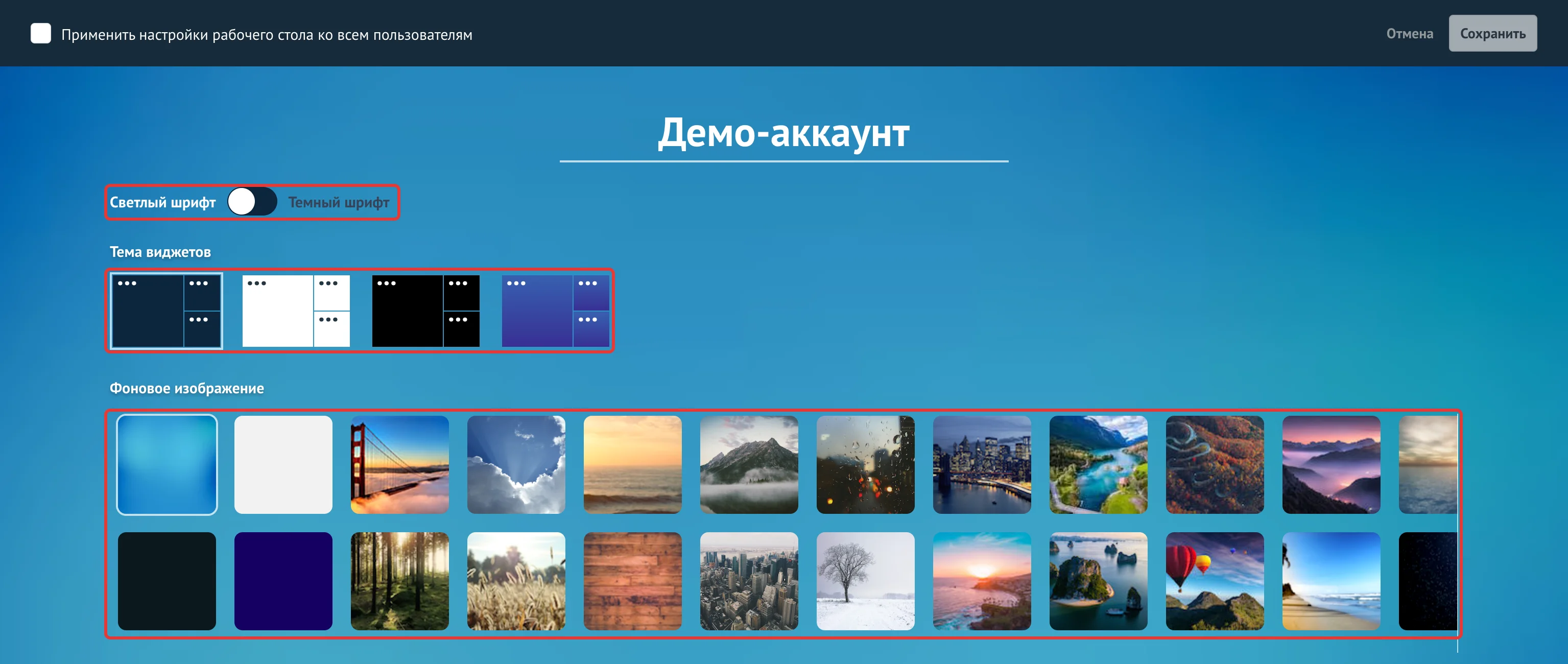Select the rocky islands bay background
The image size is (1568, 664).
tap(1098, 581)
